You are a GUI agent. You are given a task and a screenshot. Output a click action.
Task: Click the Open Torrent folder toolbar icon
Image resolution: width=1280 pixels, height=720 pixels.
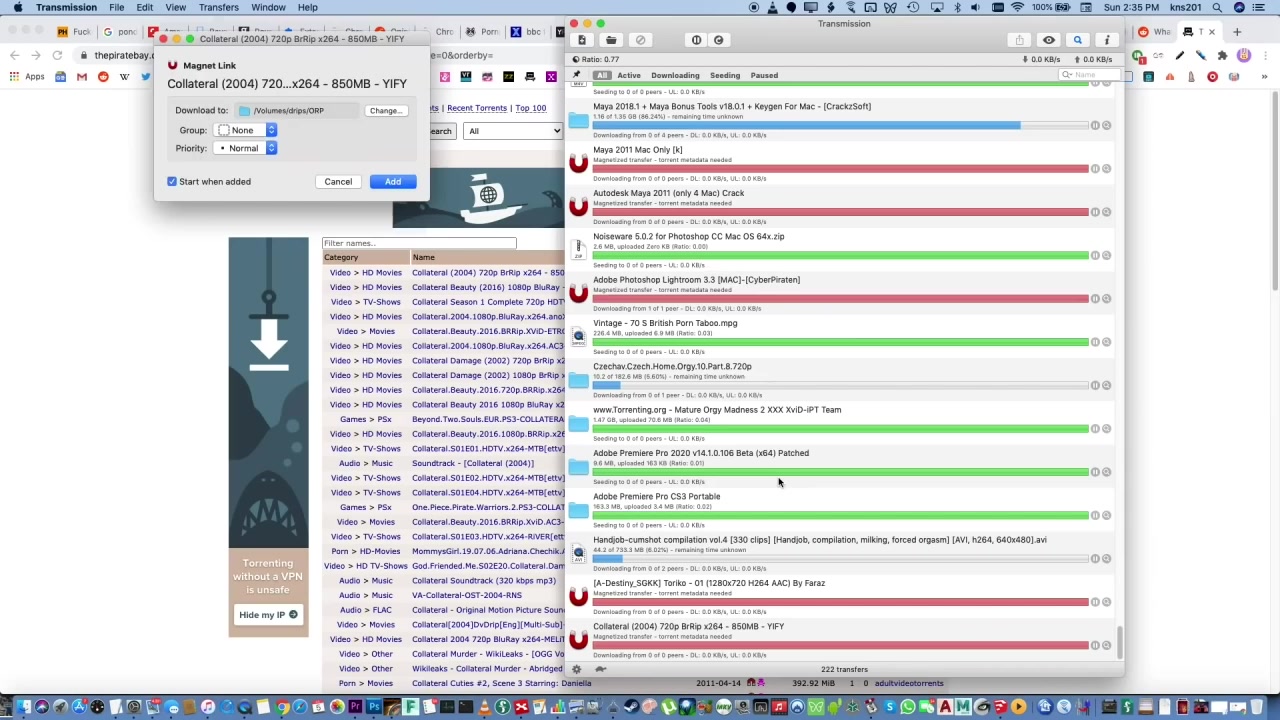click(611, 40)
